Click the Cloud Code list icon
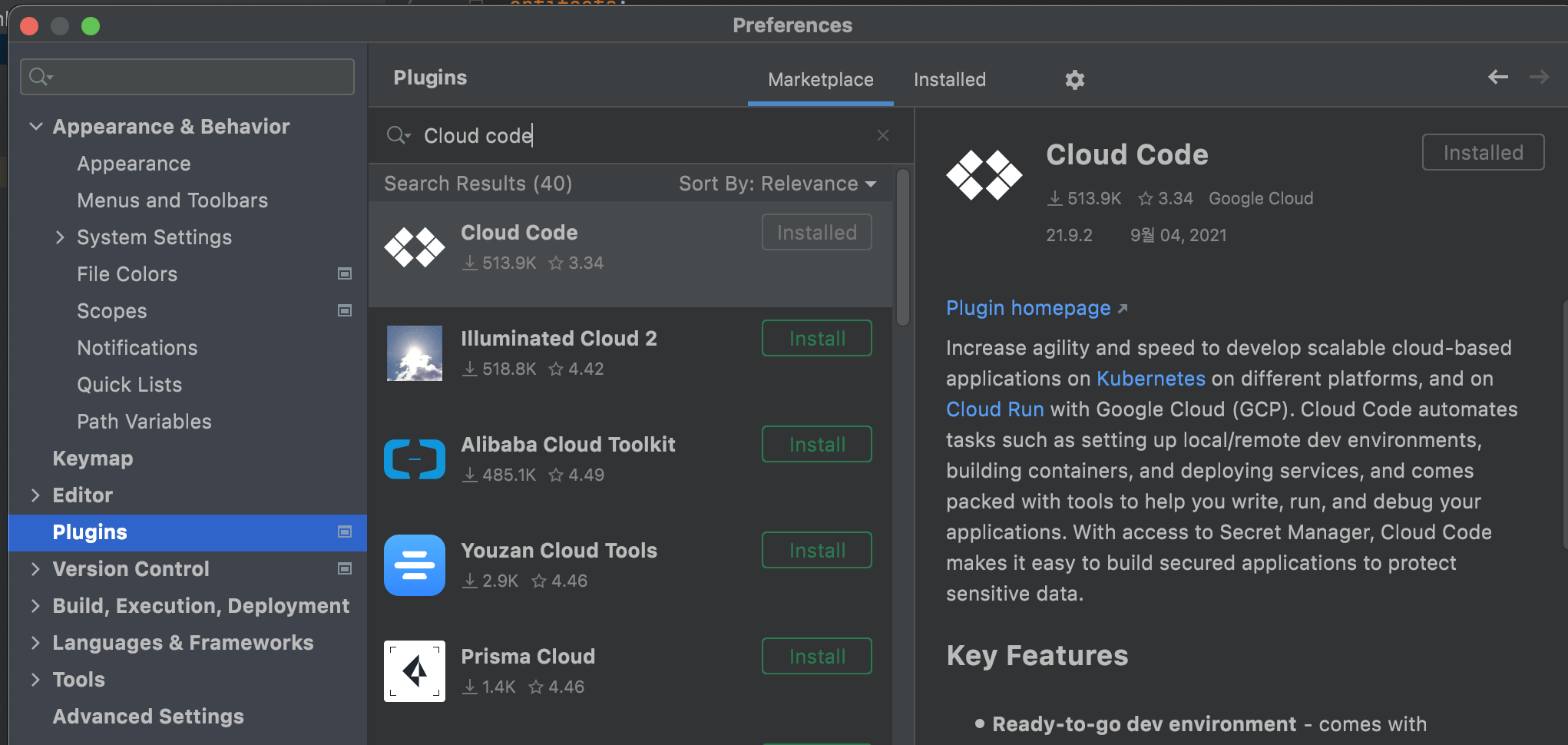 point(415,247)
